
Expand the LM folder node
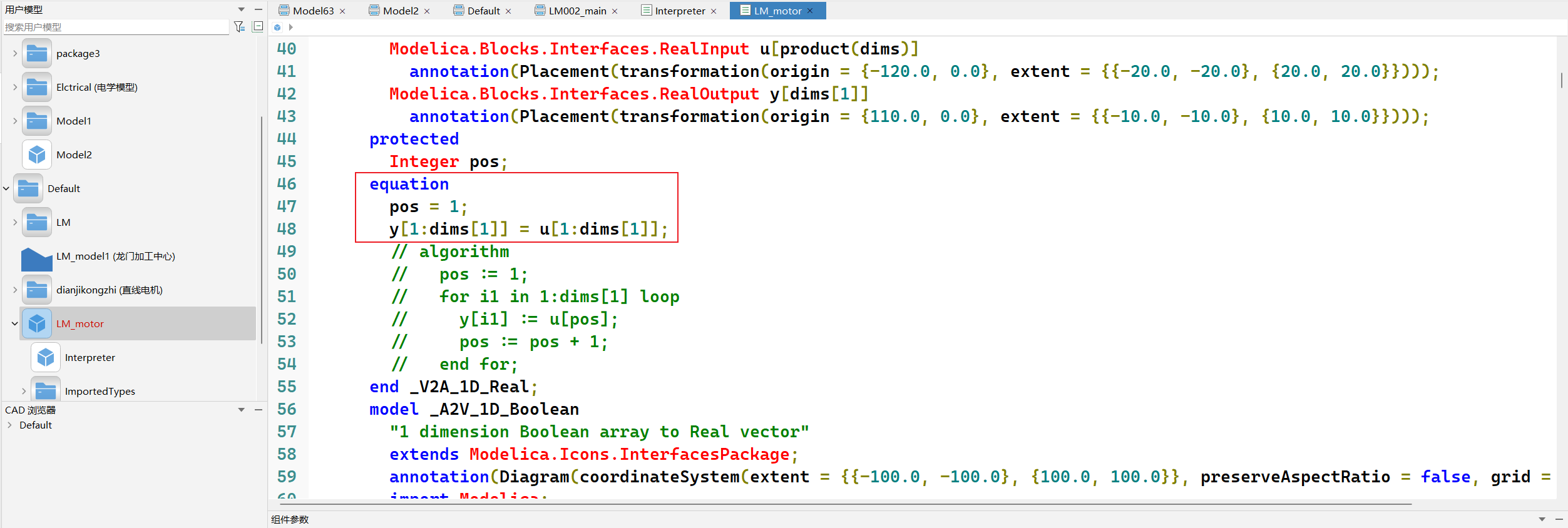click(15, 222)
